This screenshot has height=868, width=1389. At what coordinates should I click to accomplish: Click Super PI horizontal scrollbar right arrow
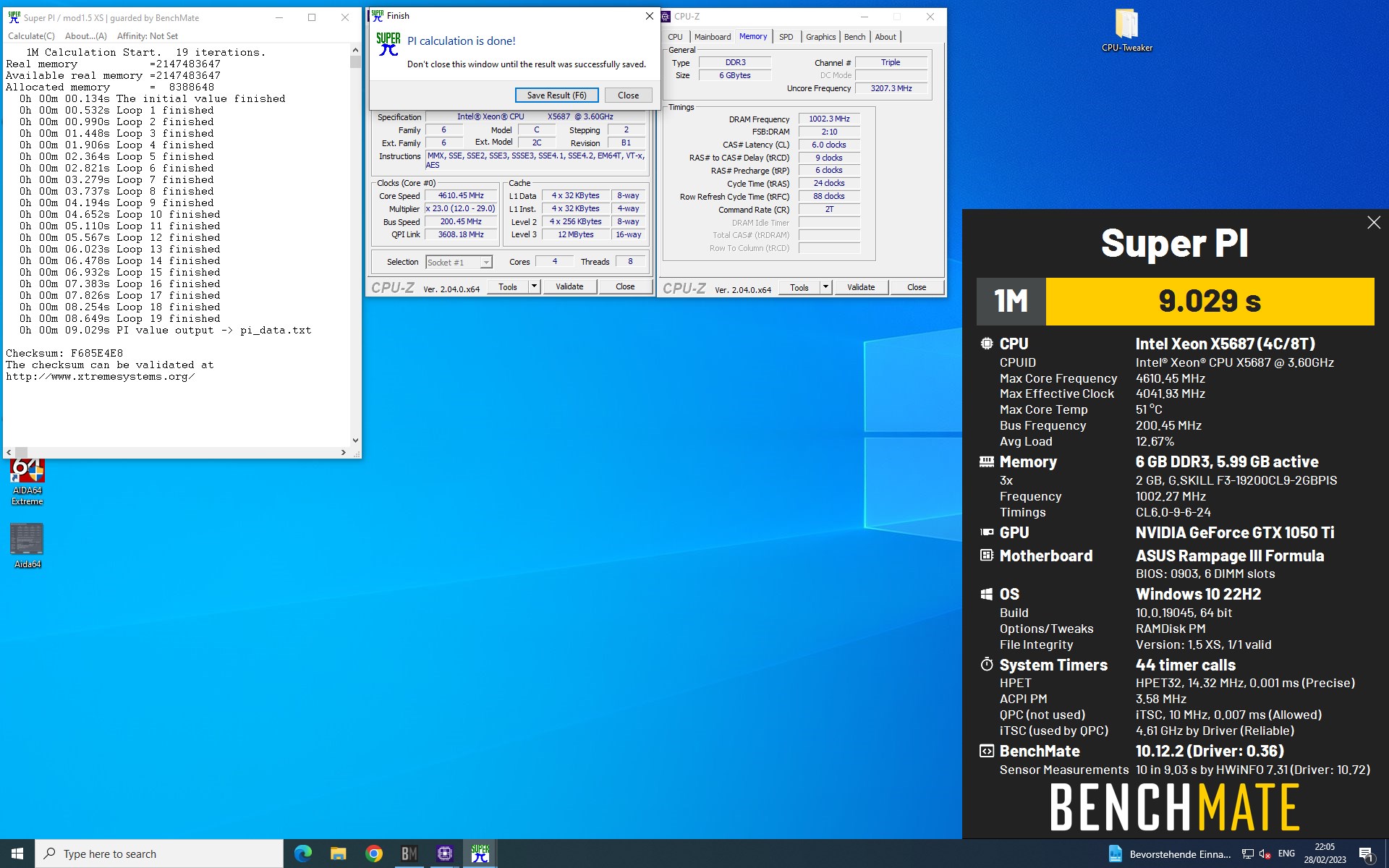343,452
